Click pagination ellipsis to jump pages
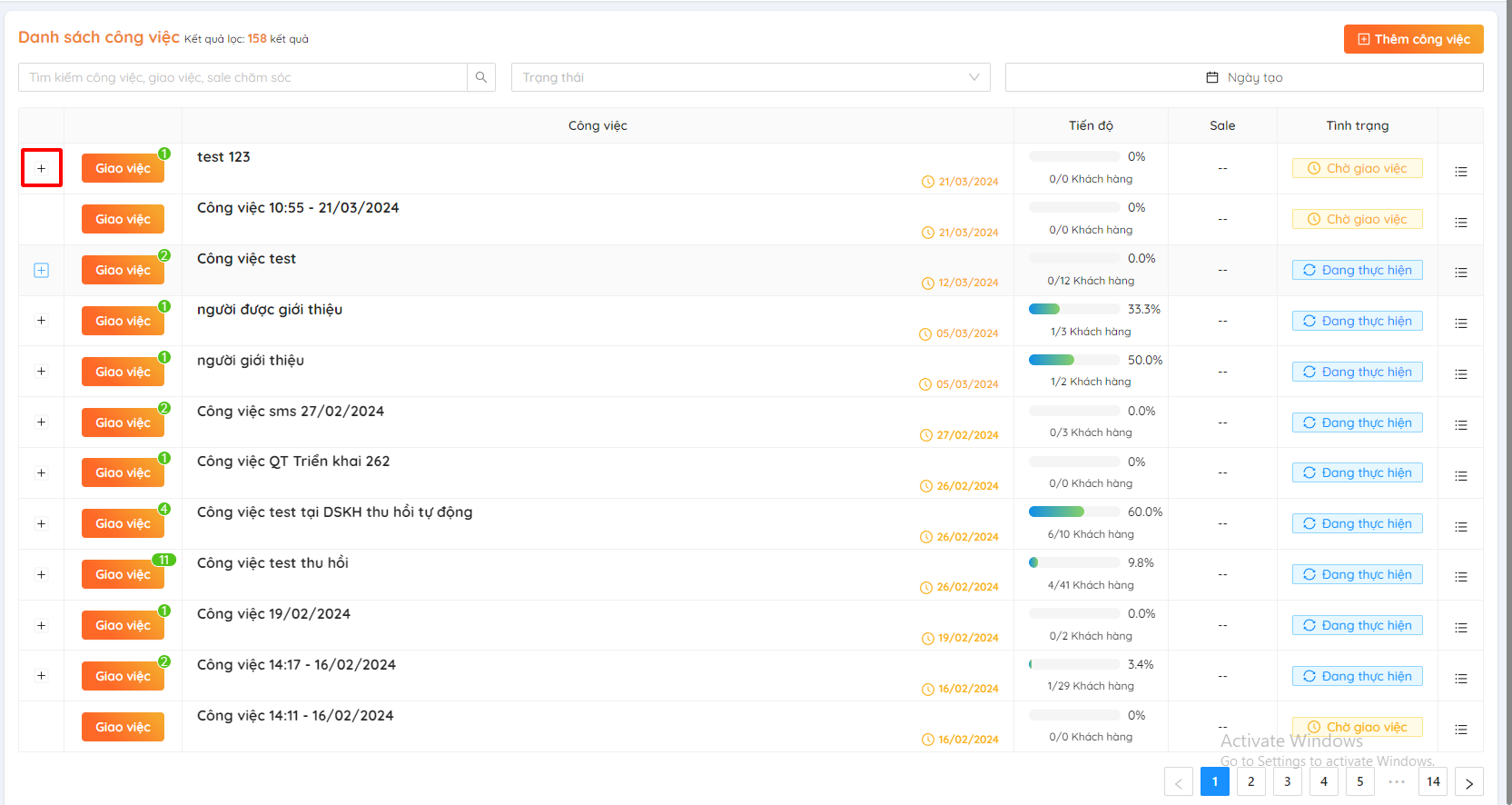Image resolution: width=1512 pixels, height=805 pixels. coord(1397,781)
